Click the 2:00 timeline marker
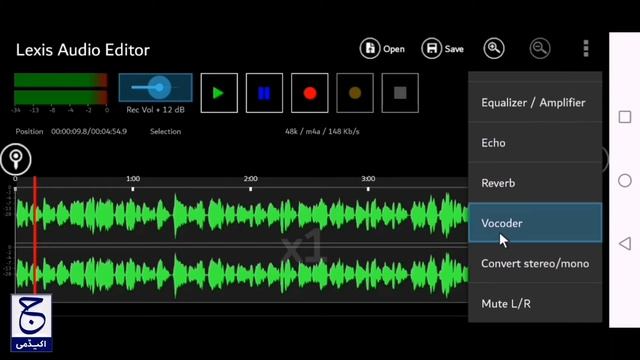The width and height of the screenshot is (640, 360). click(251, 179)
